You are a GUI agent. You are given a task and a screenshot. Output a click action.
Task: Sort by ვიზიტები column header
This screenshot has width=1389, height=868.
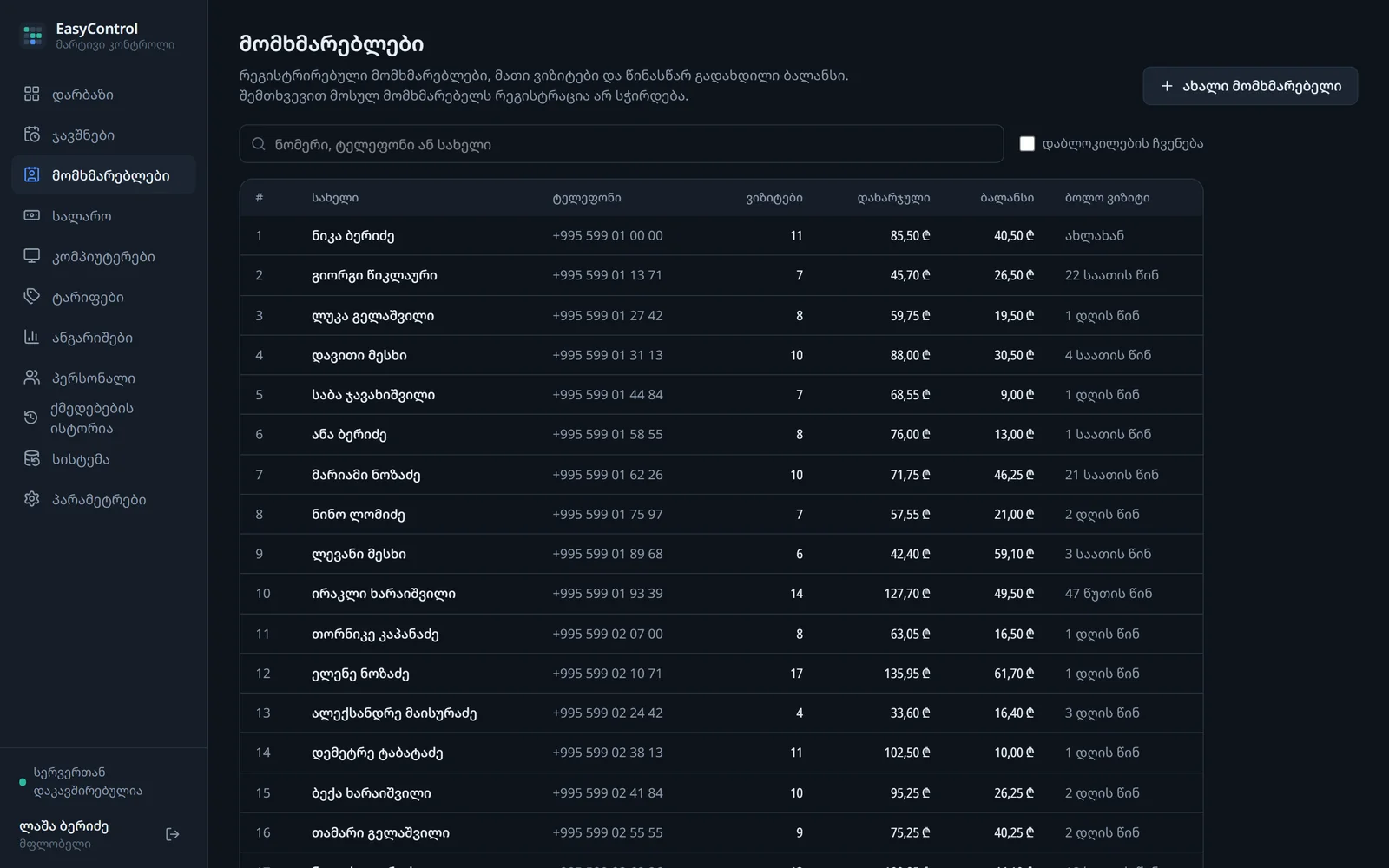[774, 198]
